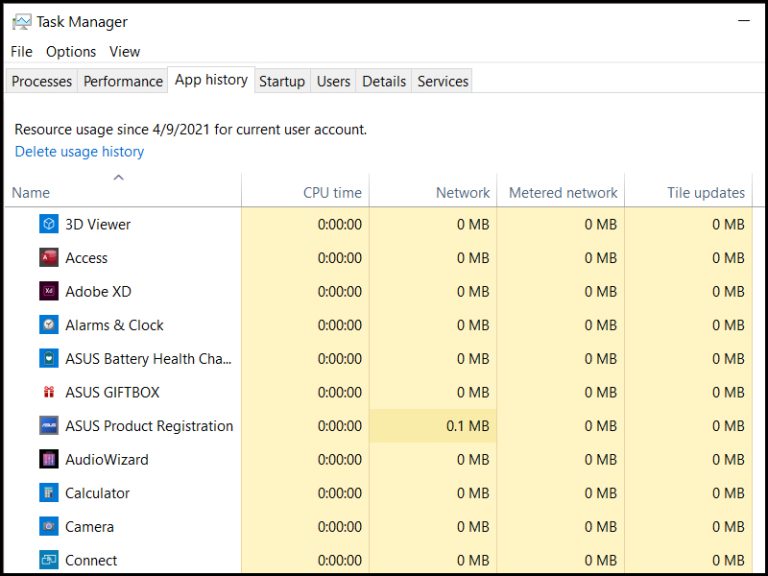Click the 3D Viewer app icon

click(x=48, y=224)
